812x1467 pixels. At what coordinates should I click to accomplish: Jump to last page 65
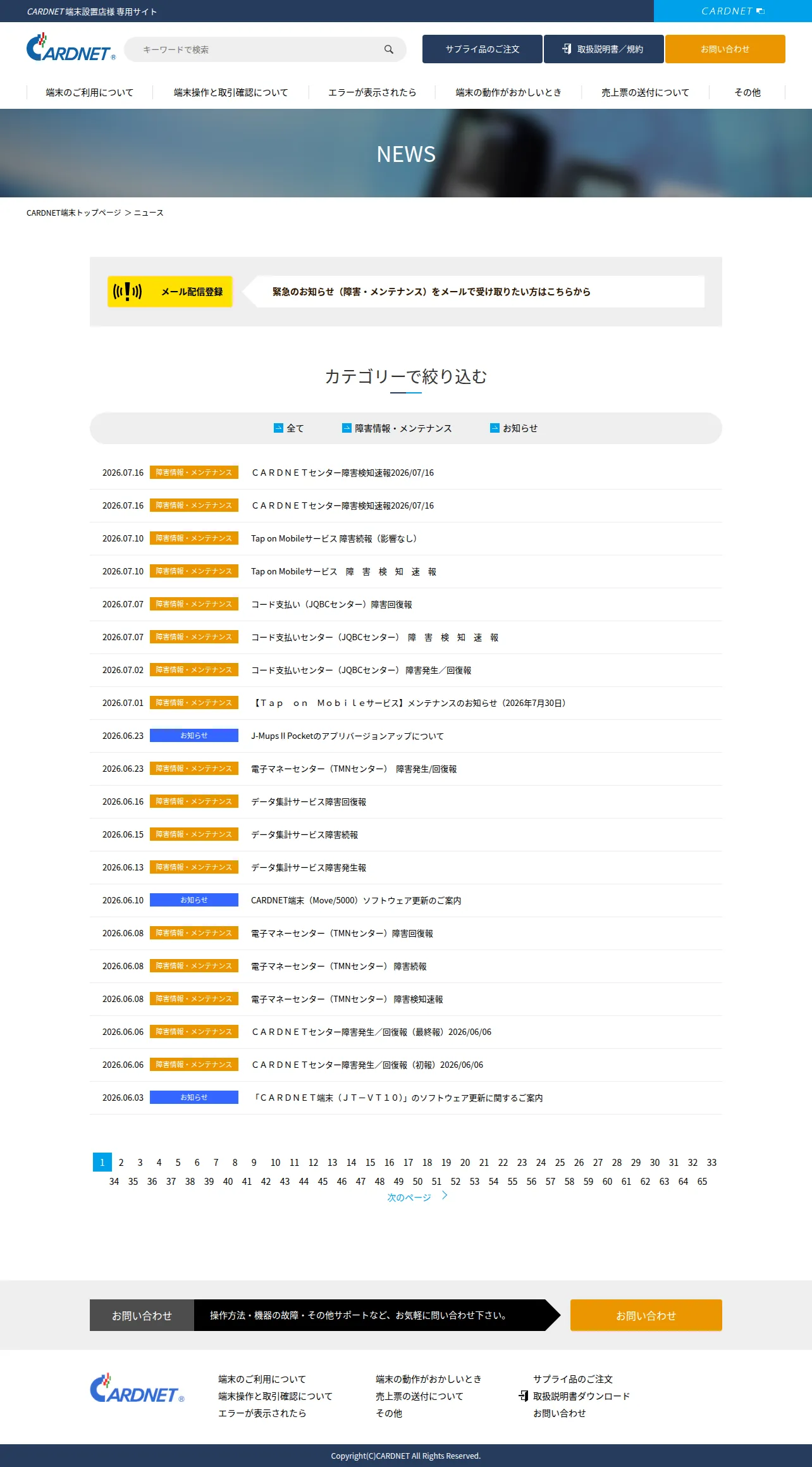click(x=703, y=1181)
